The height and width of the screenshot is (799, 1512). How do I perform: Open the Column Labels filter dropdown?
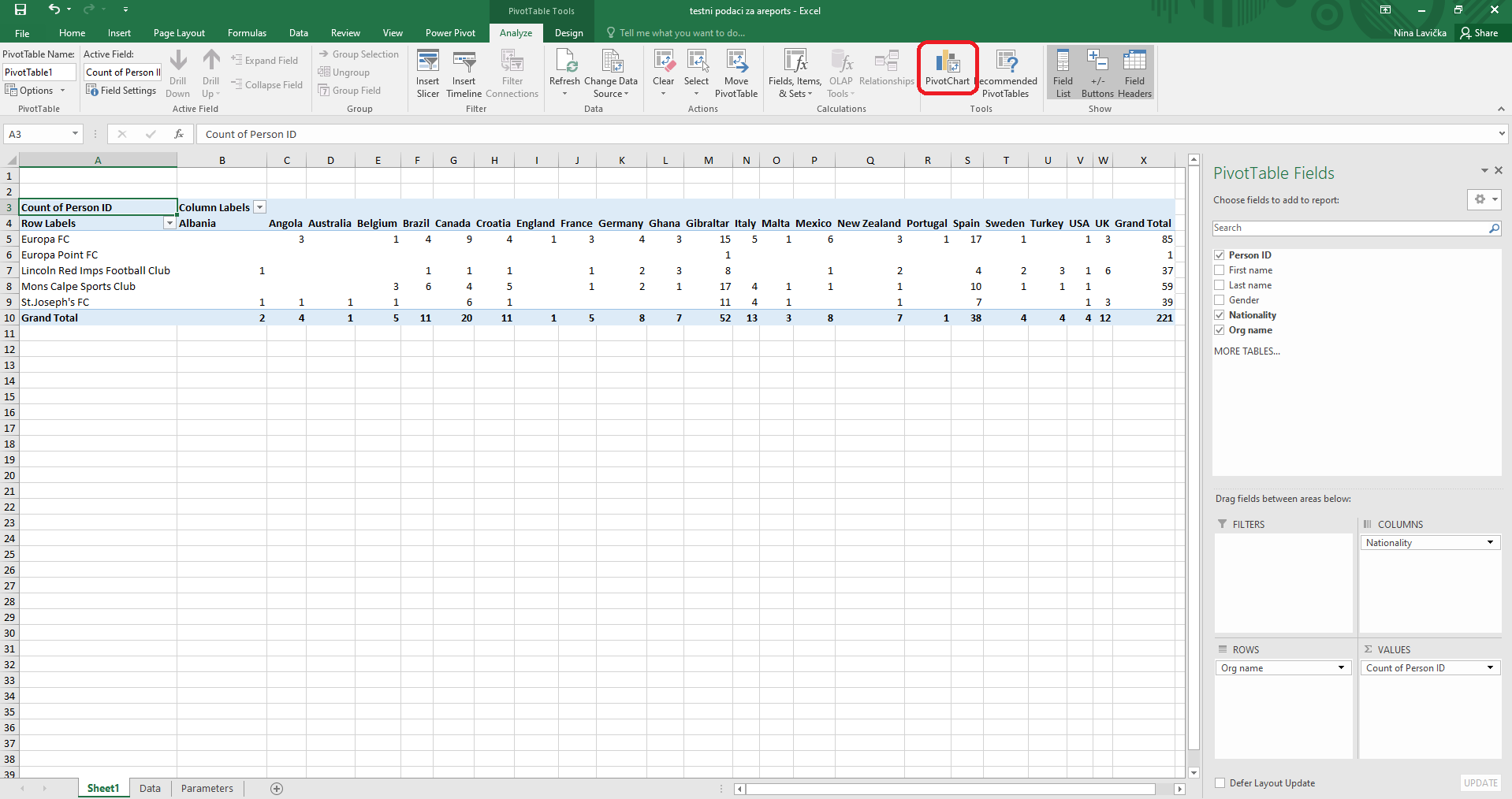tap(259, 207)
